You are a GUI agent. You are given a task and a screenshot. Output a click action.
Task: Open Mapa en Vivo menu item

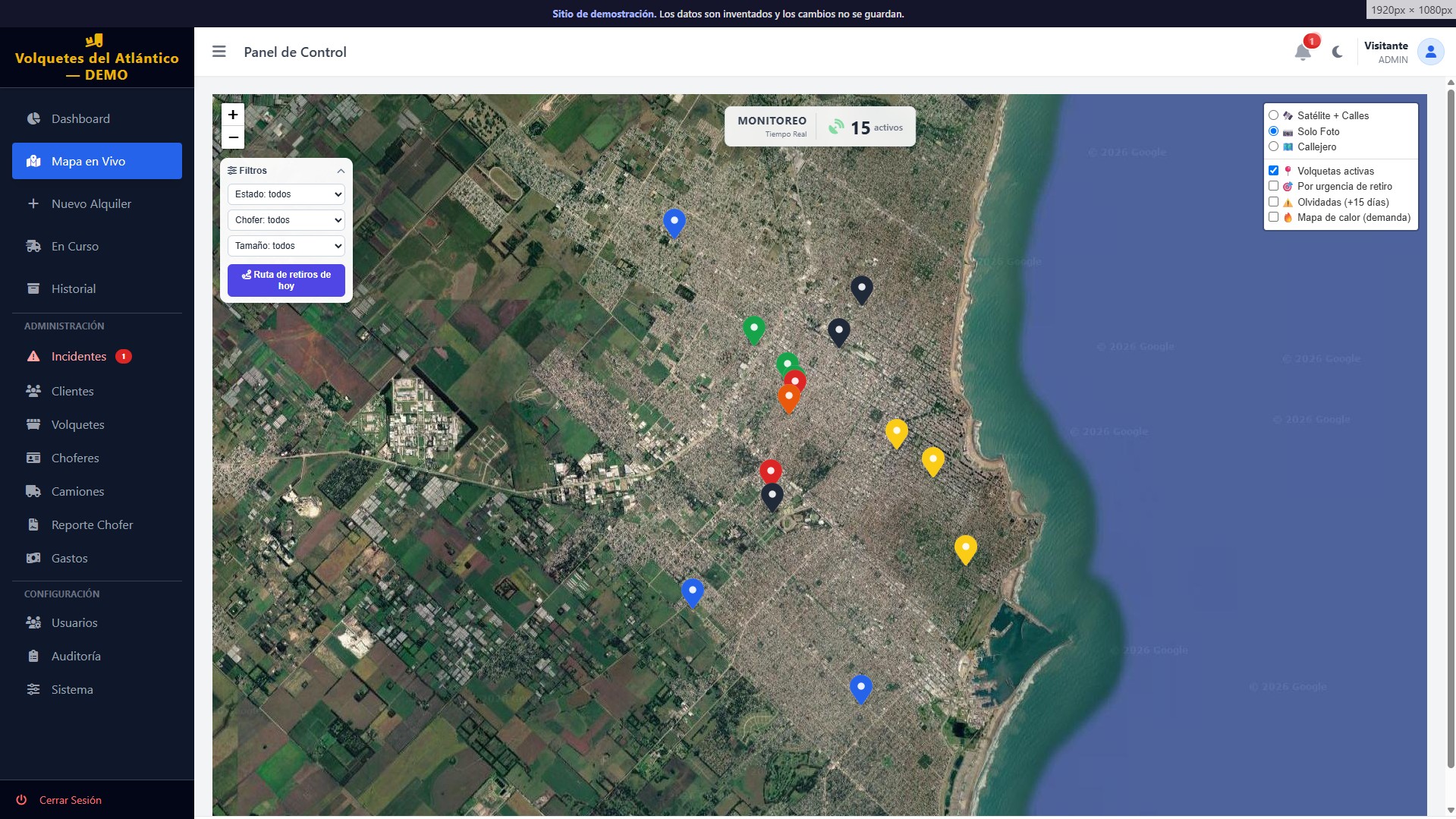click(97, 161)
